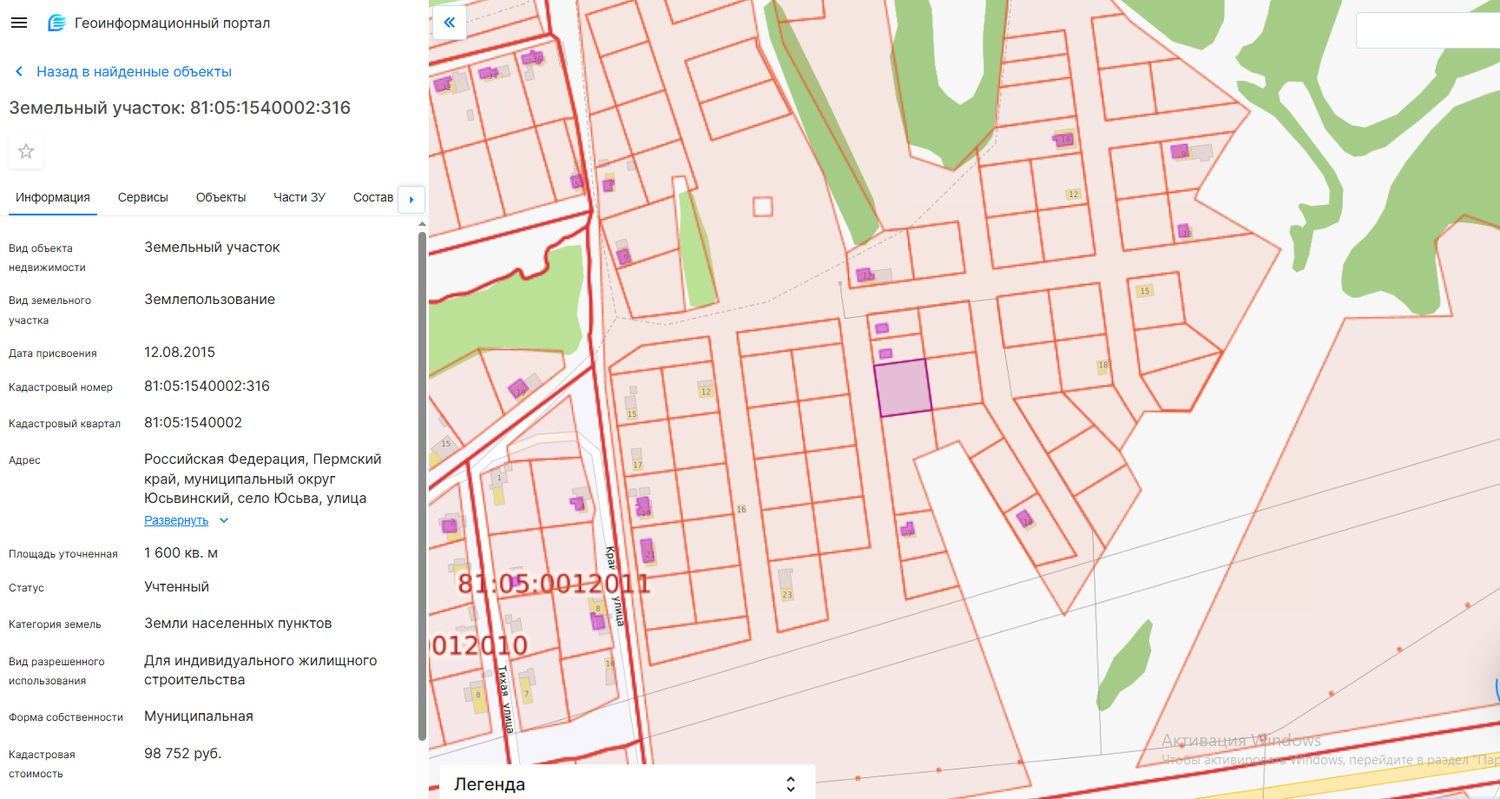Click cadastral number value 81:05:1540002:316
Screen dimensions: 1500x799
tap(207, 386)
